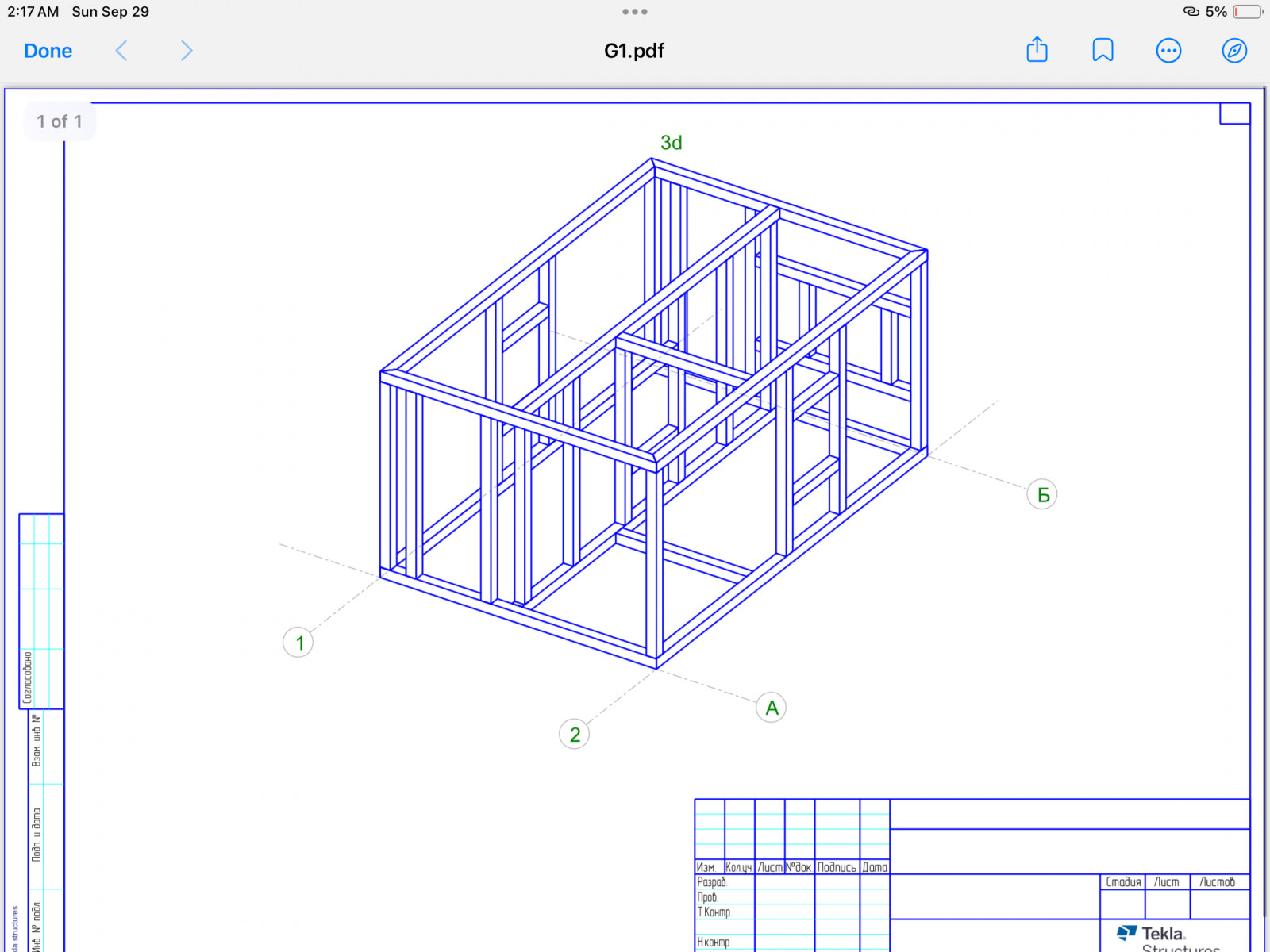Tap the G1.pdf file title
The height and width of the screenshot is (952, 1270).
coord(634,51)
